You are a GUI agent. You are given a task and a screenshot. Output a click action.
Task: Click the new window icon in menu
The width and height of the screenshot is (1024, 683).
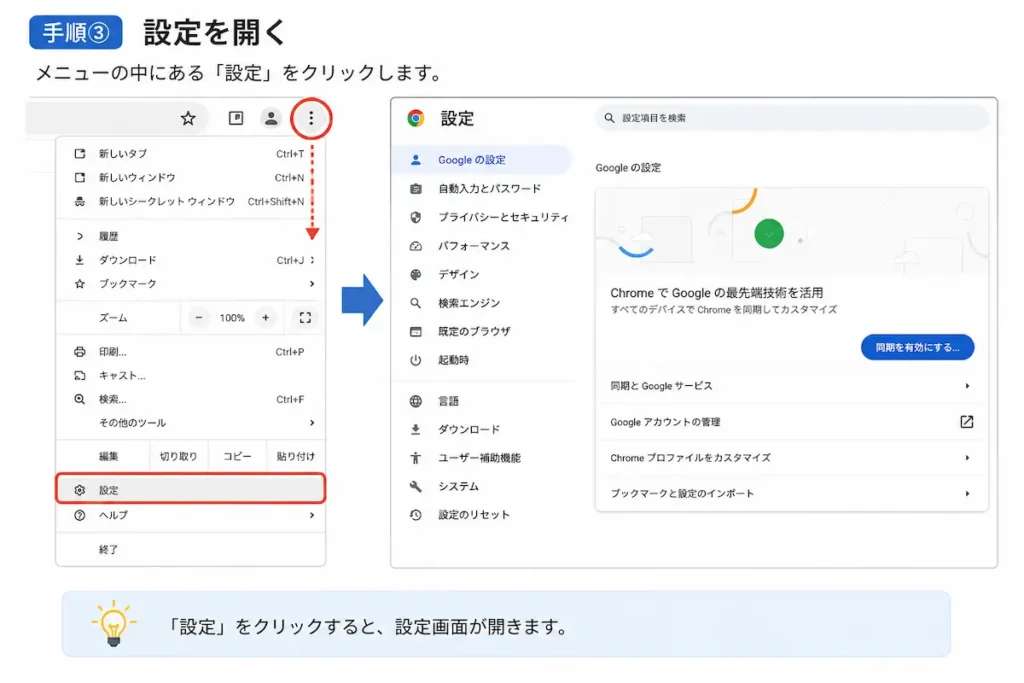(x=80, y=178)
